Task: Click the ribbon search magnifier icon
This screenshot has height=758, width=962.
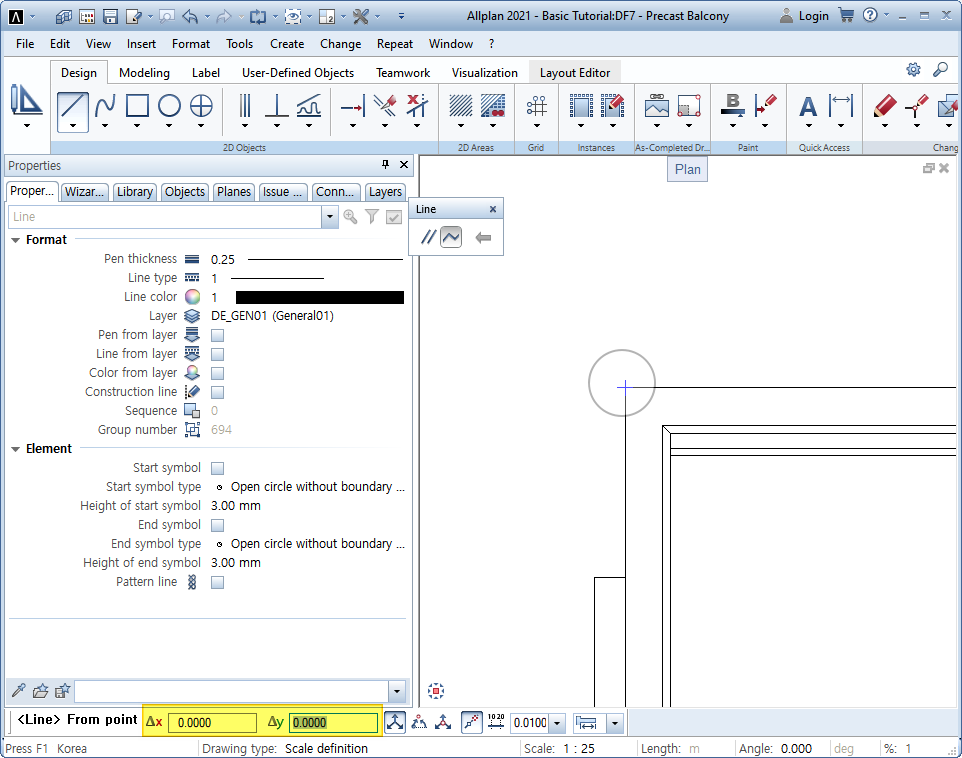Action: 941,69
